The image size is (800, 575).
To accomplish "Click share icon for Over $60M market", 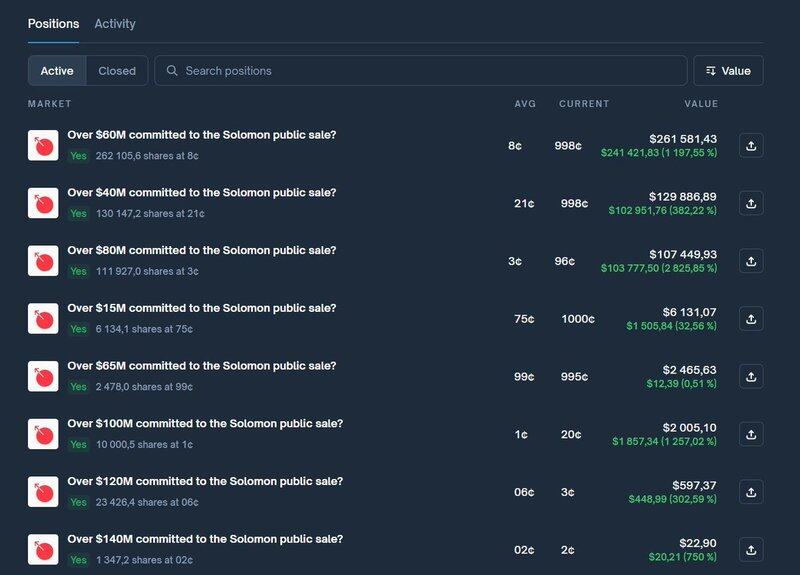I will (x=751, y=146).
